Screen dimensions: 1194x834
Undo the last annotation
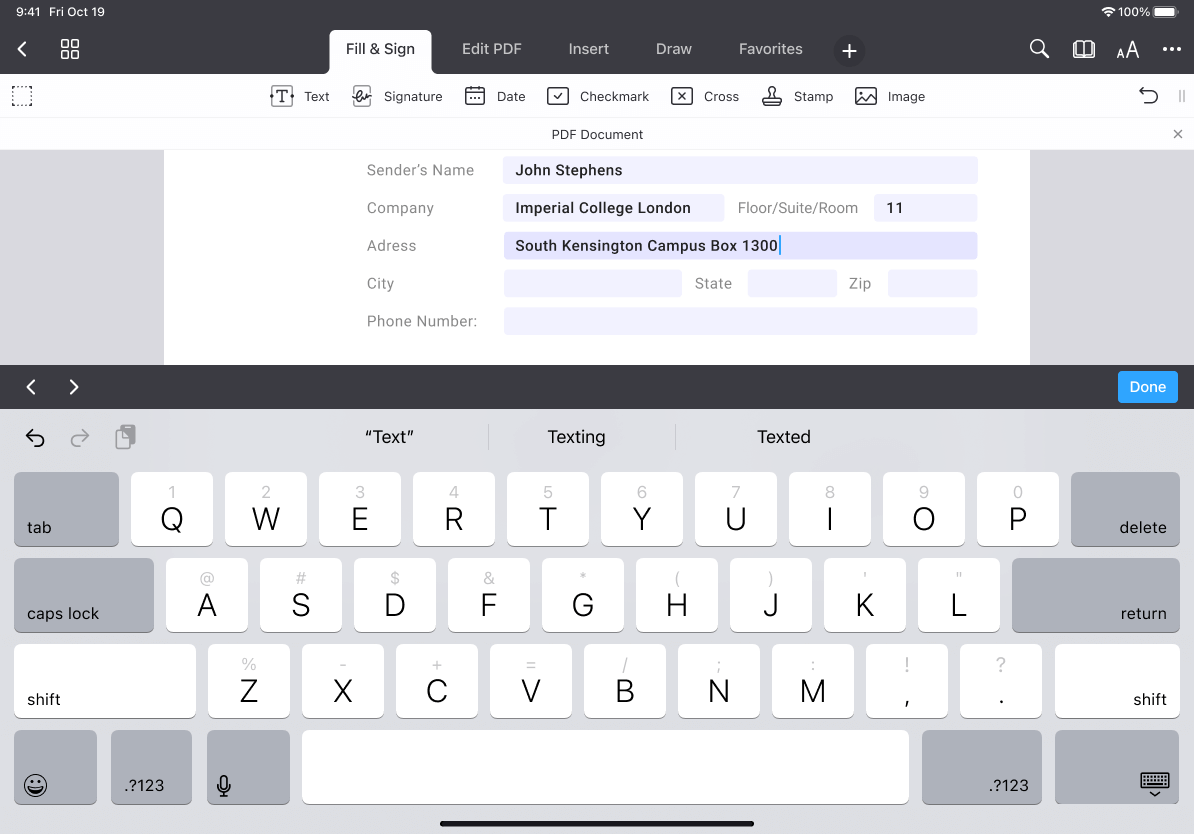tap(1146, 95)
